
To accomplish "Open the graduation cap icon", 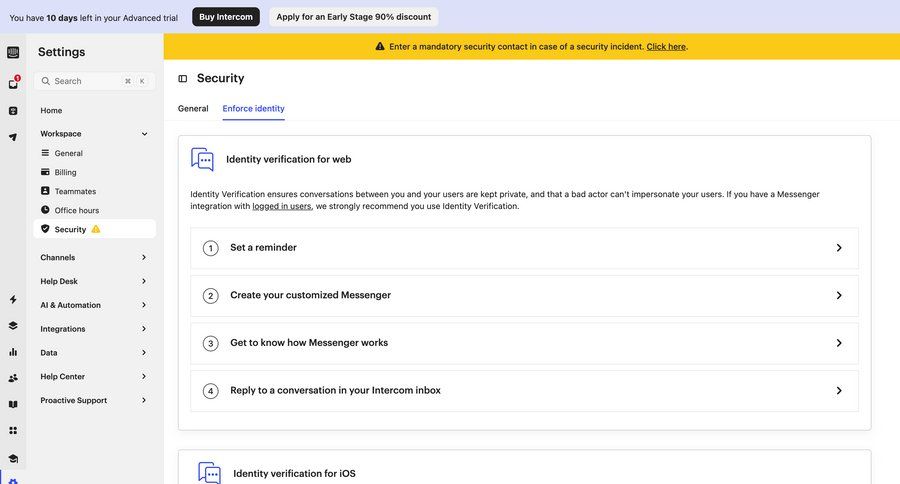I will [13, 458].
